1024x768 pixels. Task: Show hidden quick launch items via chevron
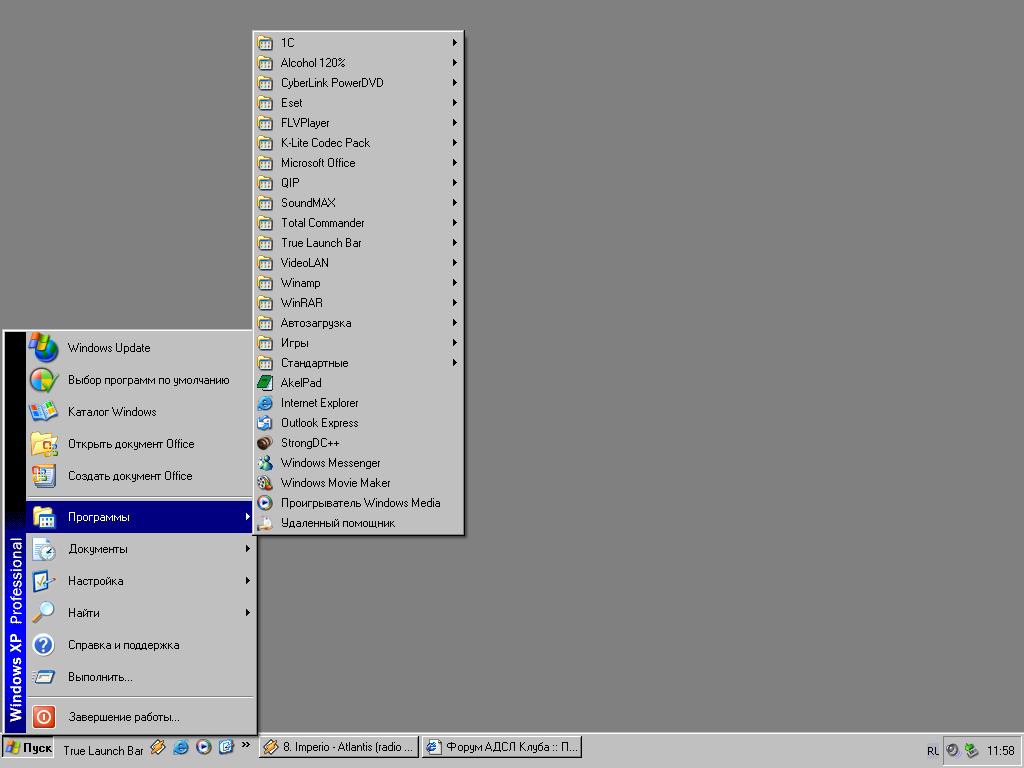point(246,744)
